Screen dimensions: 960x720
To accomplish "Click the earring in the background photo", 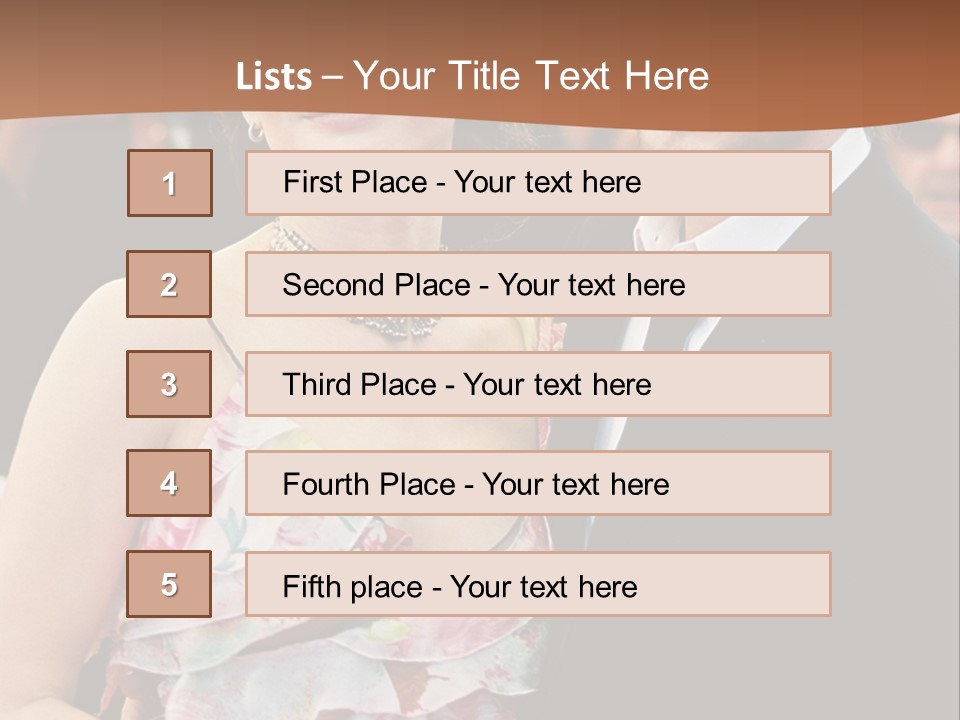I will [x=256, y=131].
